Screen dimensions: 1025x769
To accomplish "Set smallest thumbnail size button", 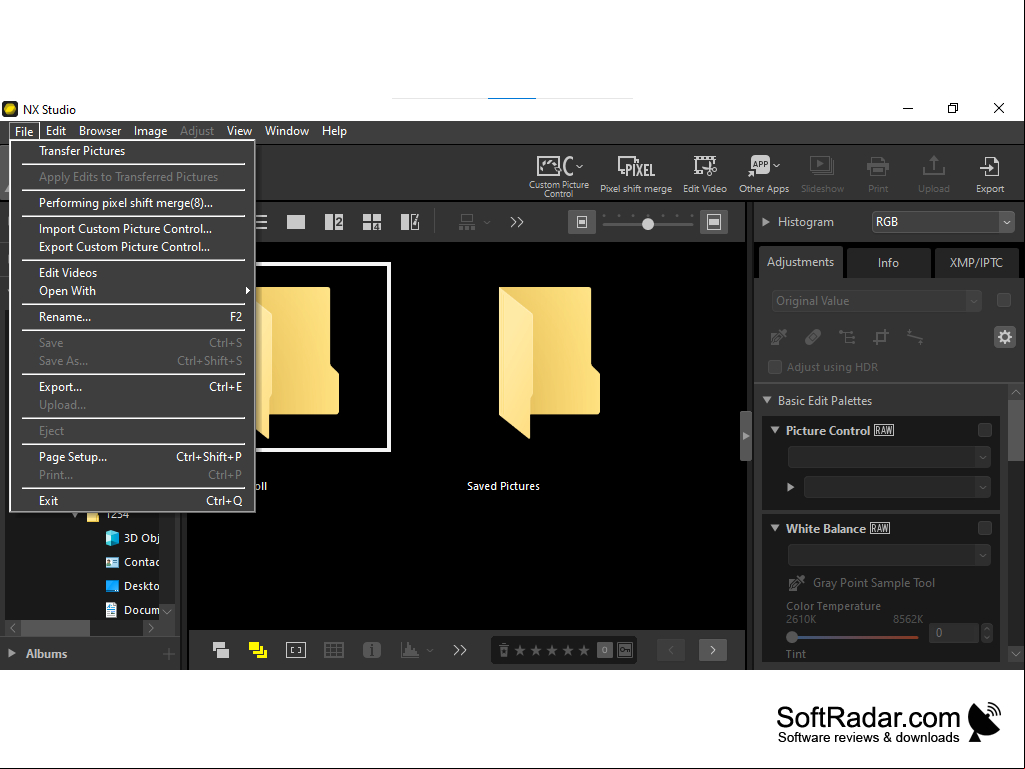I will point(582,222).
